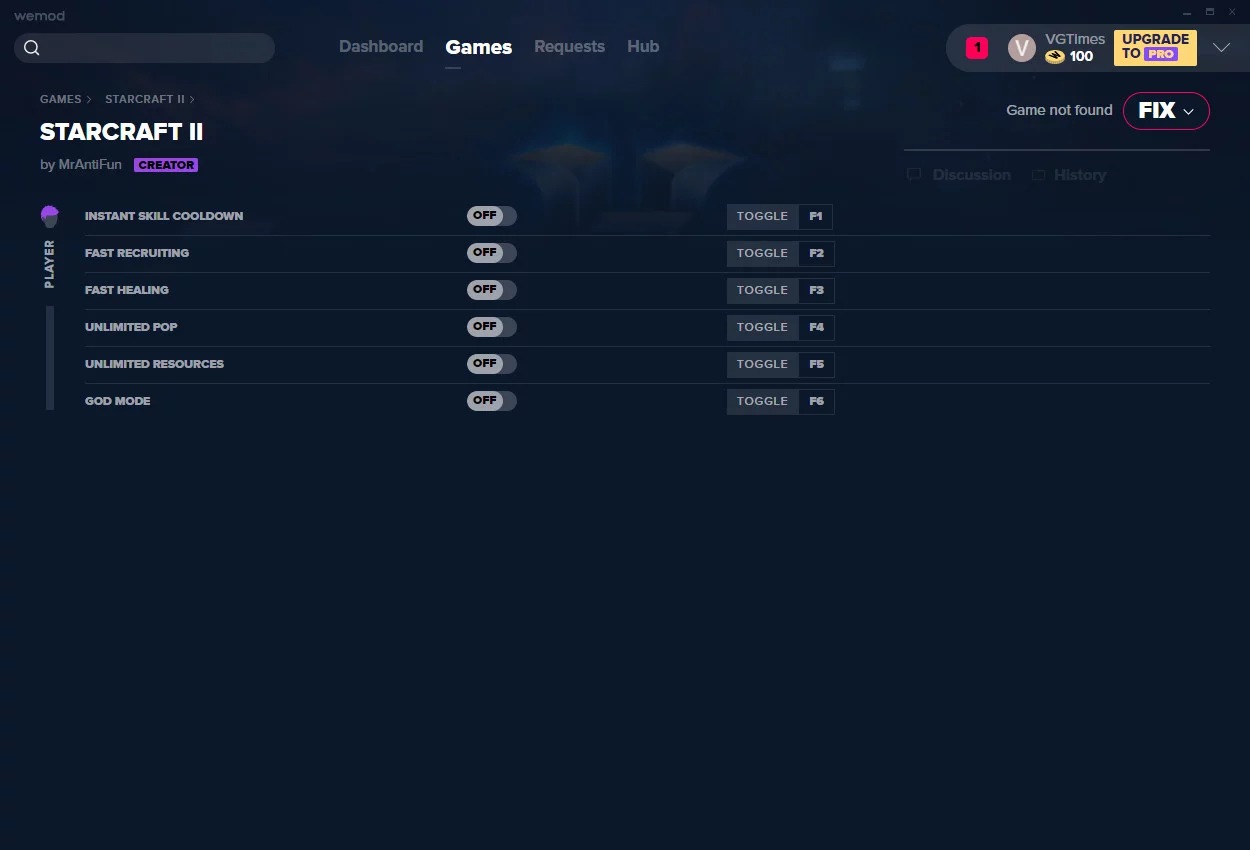Click the 'FAST RECRUITING' cheat label
The image size is (1250, 850).
click(137, 253)
